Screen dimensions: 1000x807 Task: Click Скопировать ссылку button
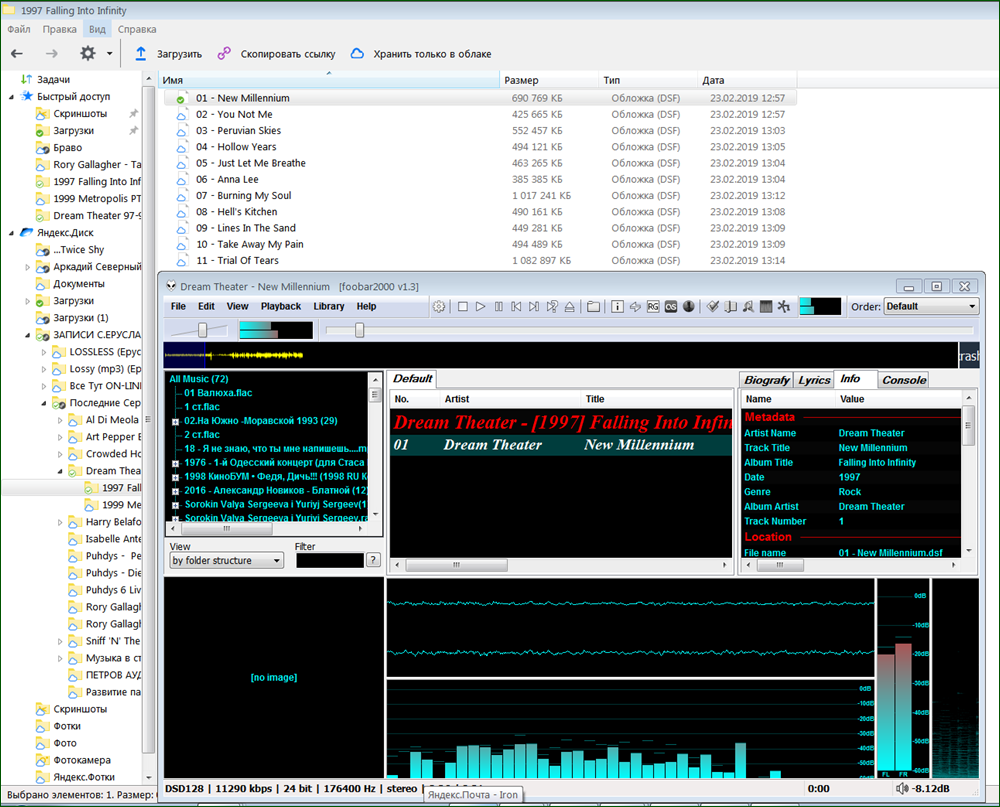tap(276, 54)
